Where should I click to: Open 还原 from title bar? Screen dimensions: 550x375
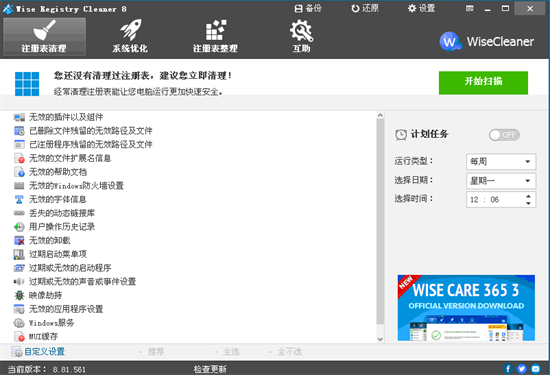365,8
